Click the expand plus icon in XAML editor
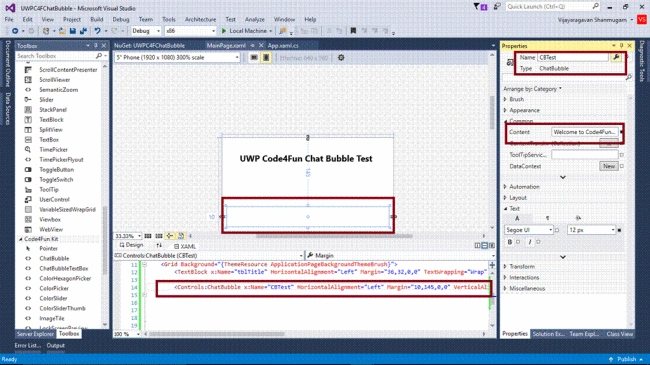The height and width of the screenshot is (365, 650). [x=492, y=265]
